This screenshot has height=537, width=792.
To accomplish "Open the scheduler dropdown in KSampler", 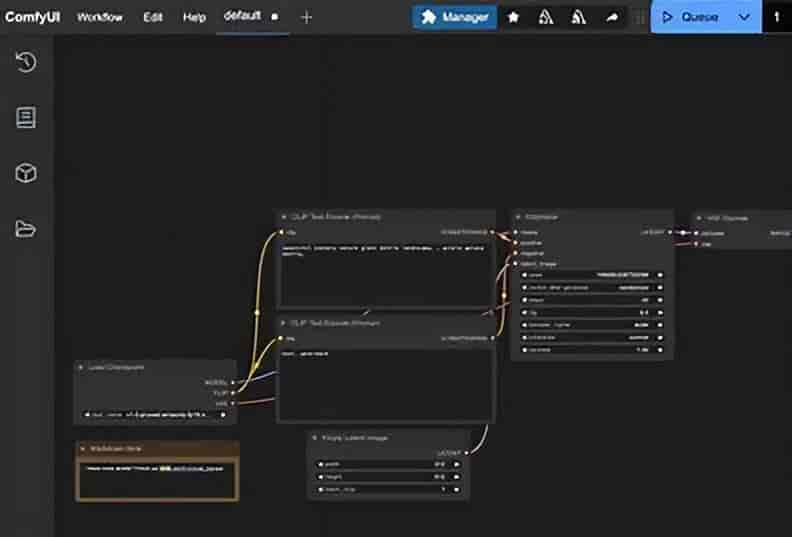I will [592, 337].
